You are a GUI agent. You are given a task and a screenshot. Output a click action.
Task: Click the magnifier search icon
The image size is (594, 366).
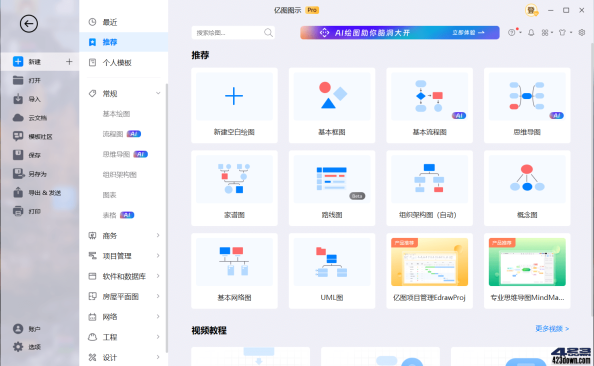(x=268, y=33)
